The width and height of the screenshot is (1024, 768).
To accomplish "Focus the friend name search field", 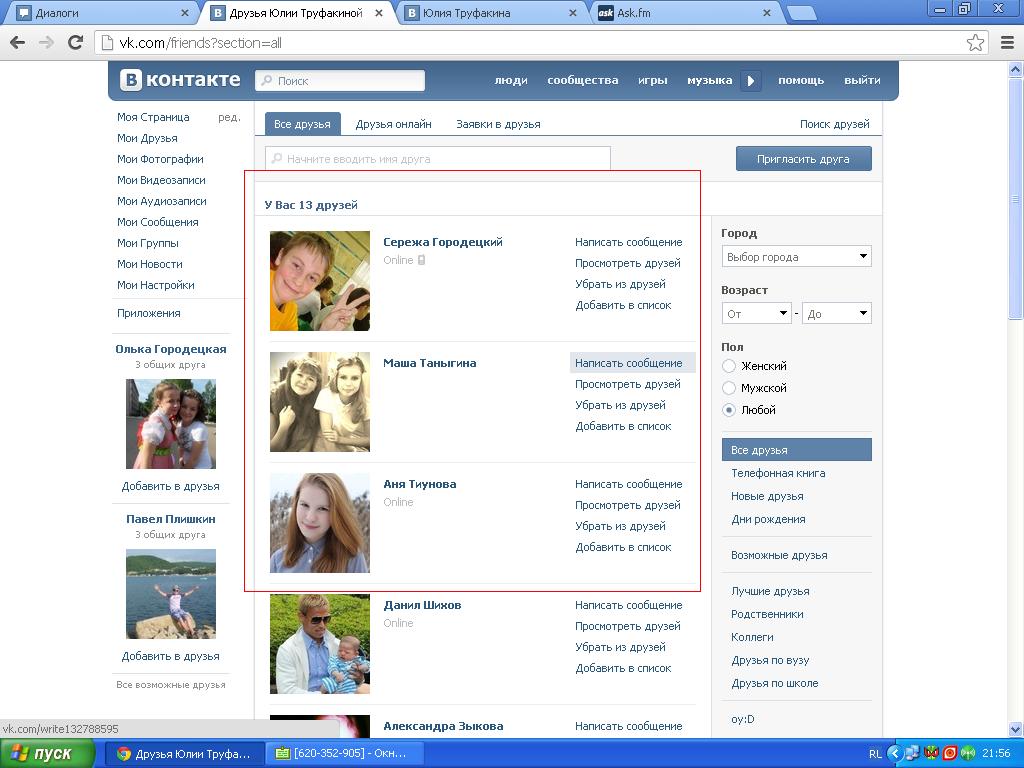I will (438, 159).
